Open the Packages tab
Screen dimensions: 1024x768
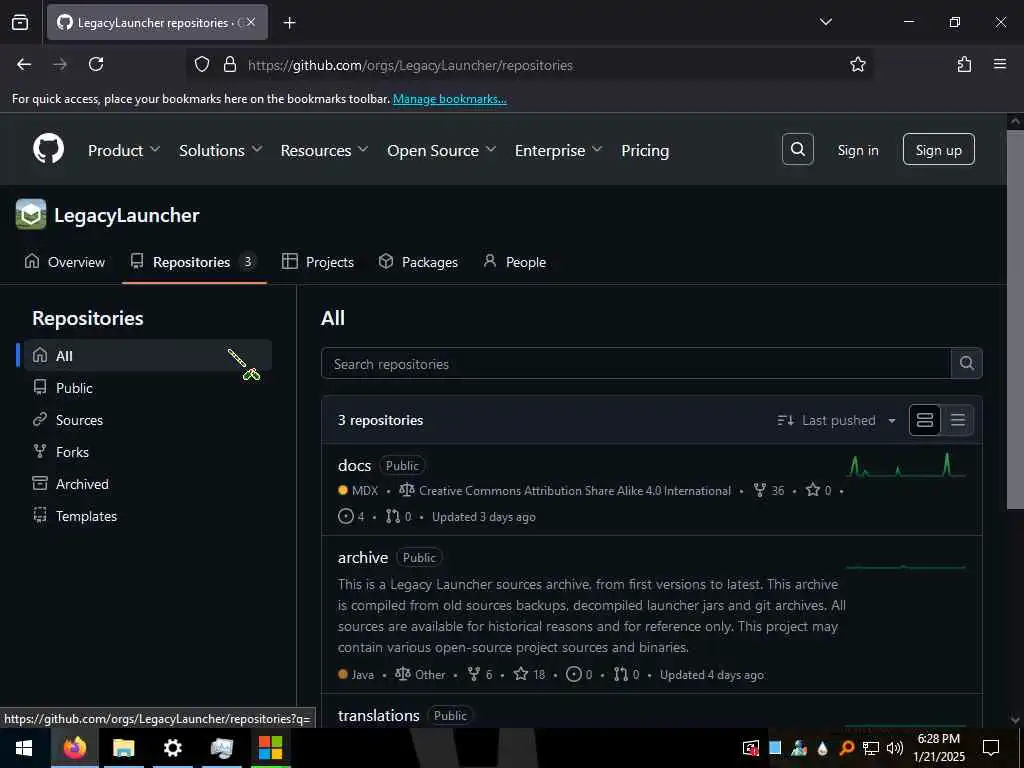(x=419, y=262)
